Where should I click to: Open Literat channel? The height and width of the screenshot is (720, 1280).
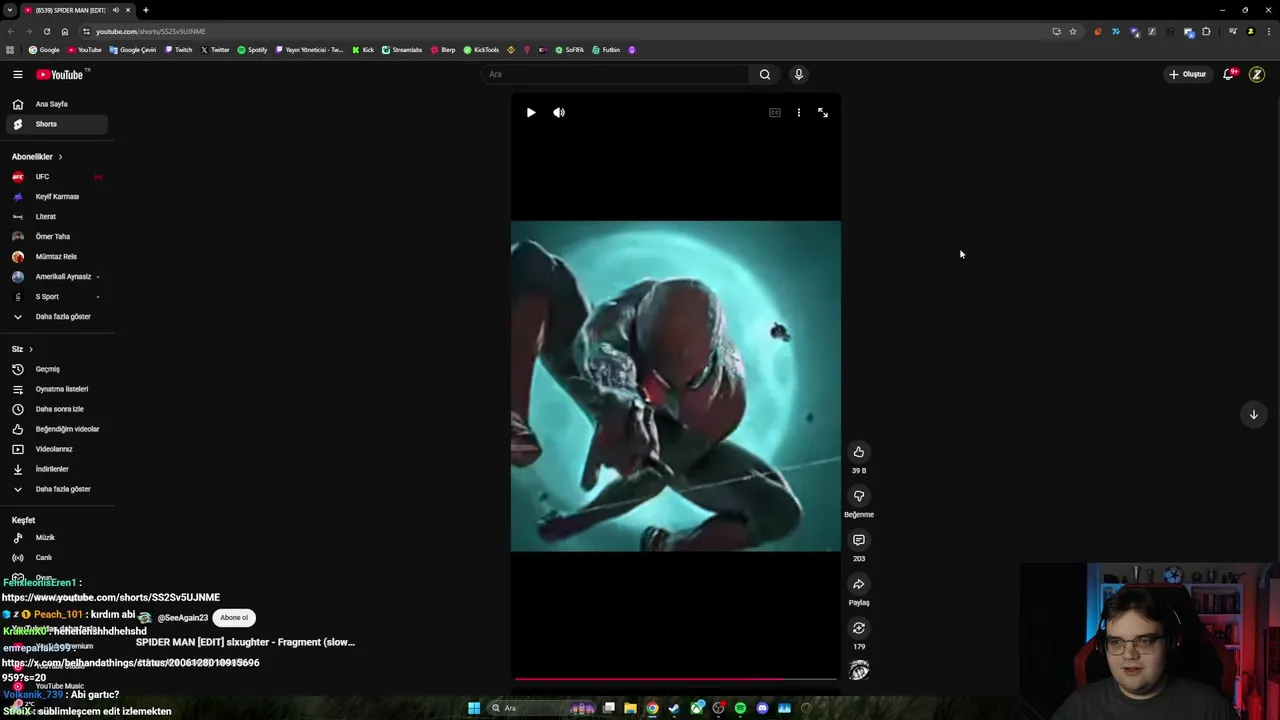57,217
